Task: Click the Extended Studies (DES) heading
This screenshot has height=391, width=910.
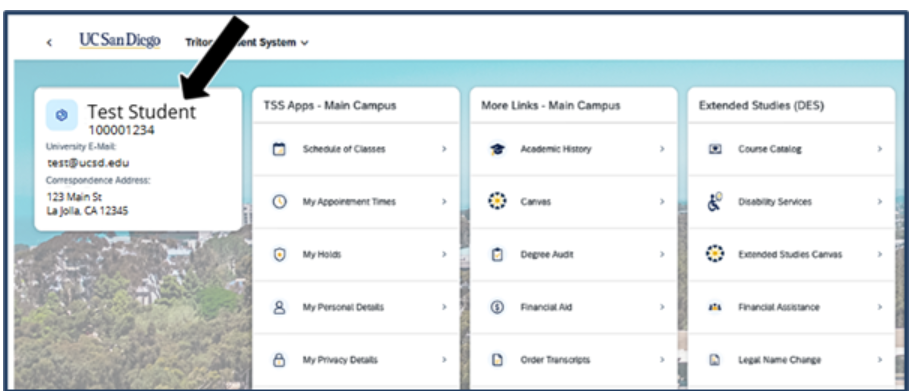Action: click(761, 106)
